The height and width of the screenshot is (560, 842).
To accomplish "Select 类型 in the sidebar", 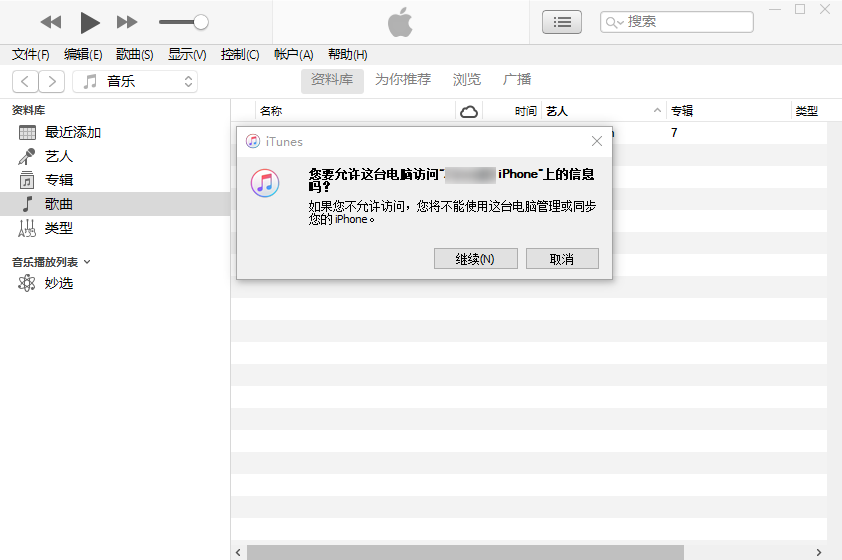I will click(x=115, y=228).
